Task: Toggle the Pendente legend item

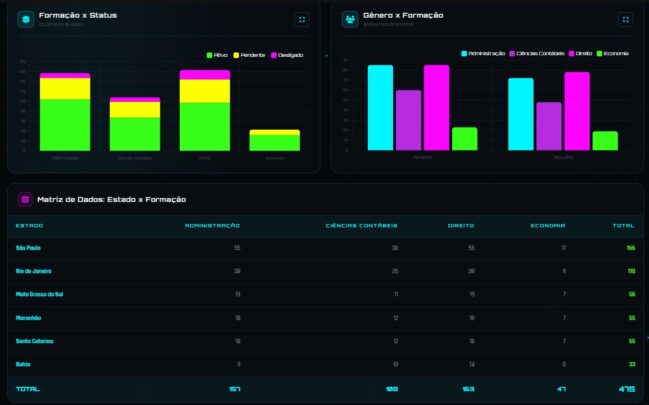Action: (x=248, y=54)
